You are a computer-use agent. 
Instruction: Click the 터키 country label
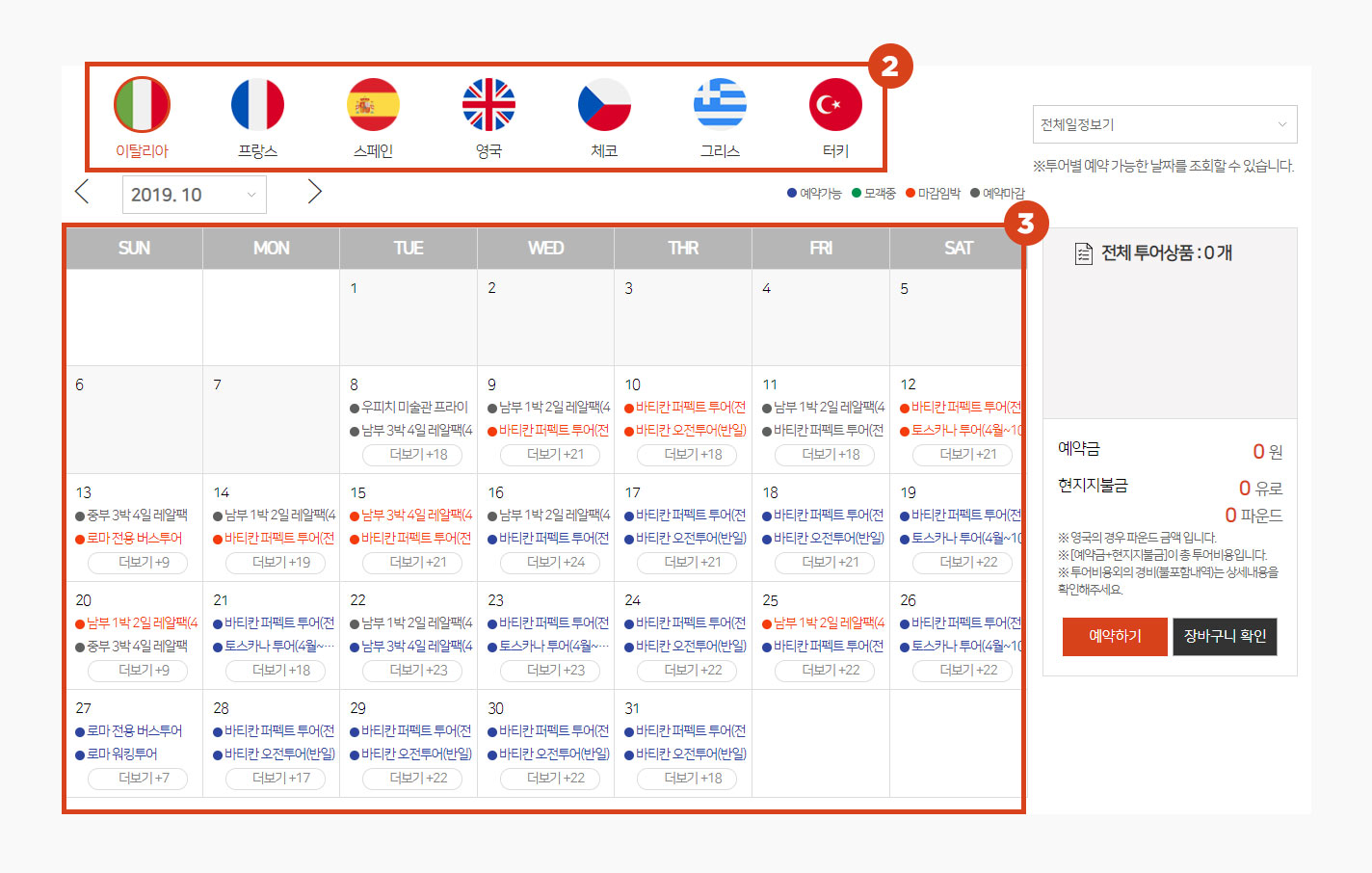click(835, 151)
